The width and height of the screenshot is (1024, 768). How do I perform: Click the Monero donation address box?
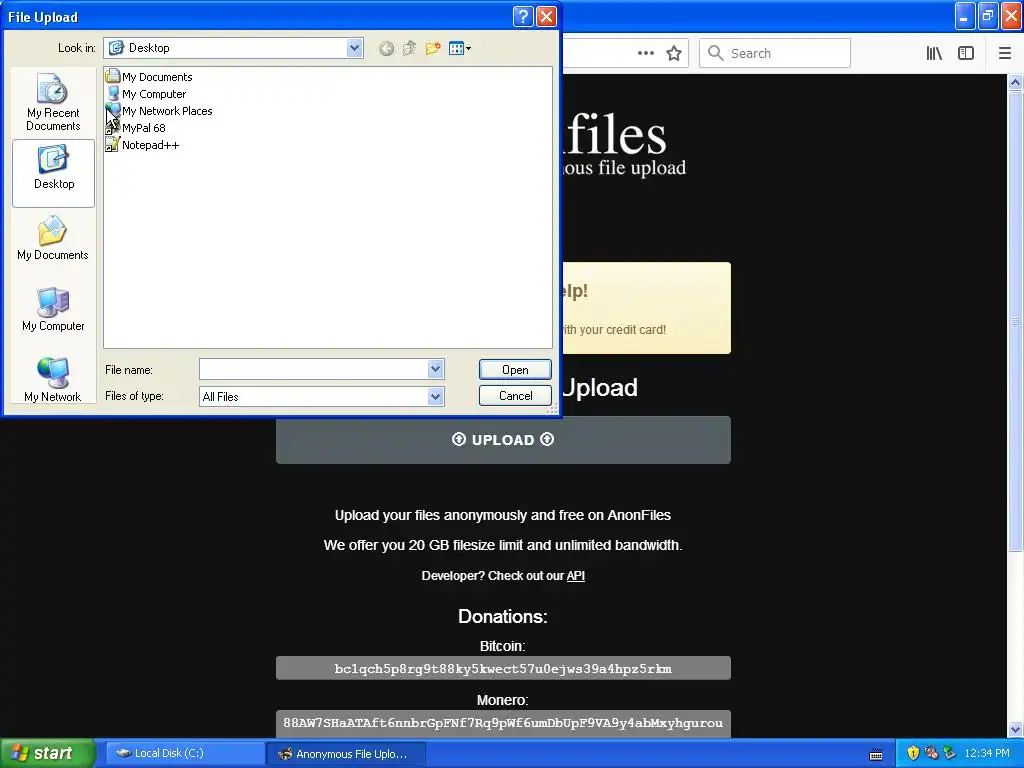[503, 723]
